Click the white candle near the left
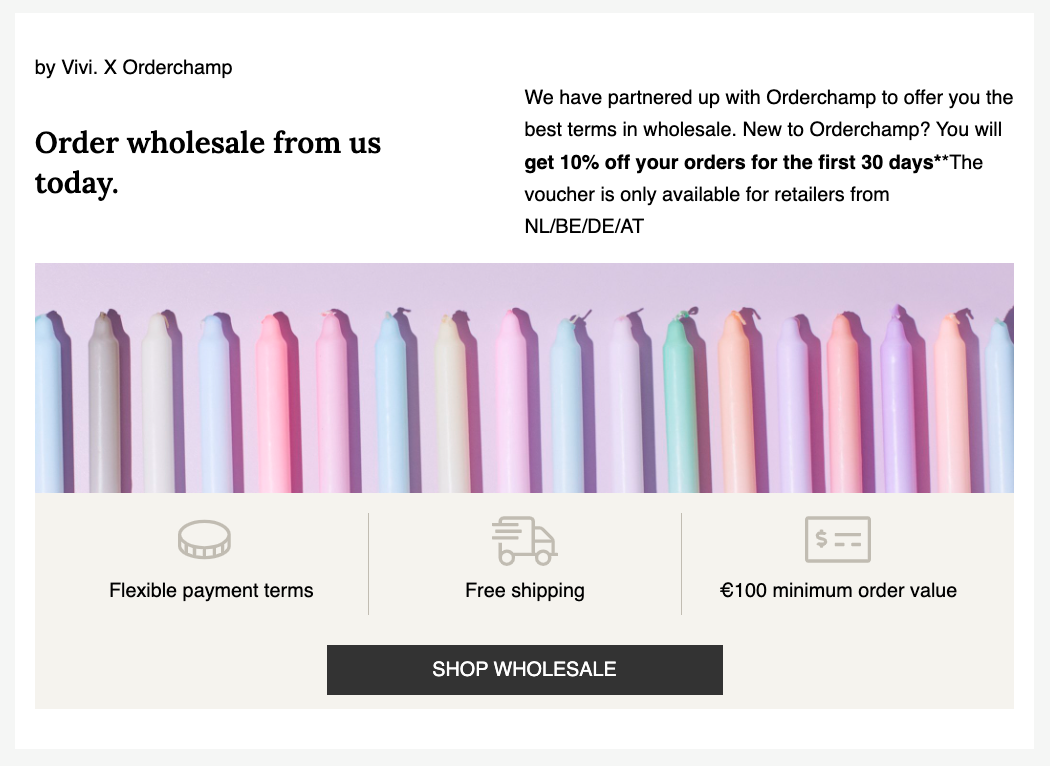 pos(158,402)
